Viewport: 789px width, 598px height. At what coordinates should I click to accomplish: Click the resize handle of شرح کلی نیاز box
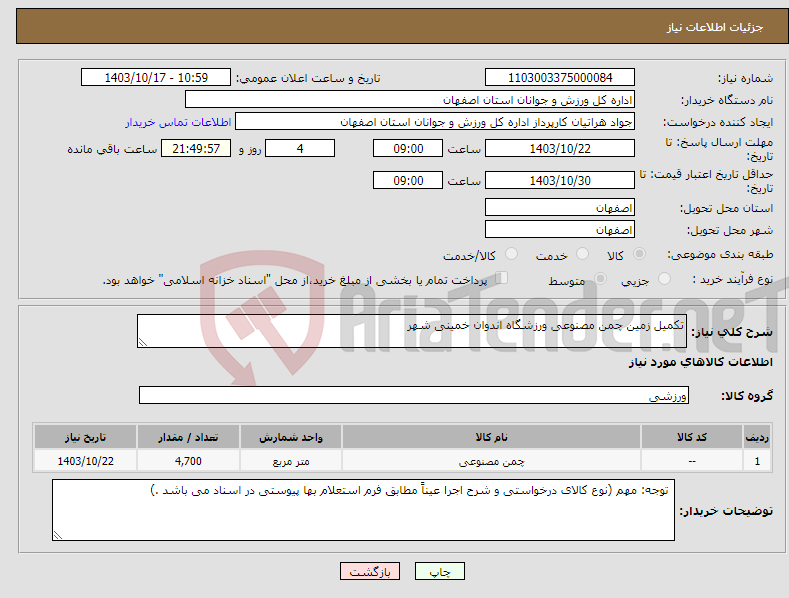[x=143, y=342]
